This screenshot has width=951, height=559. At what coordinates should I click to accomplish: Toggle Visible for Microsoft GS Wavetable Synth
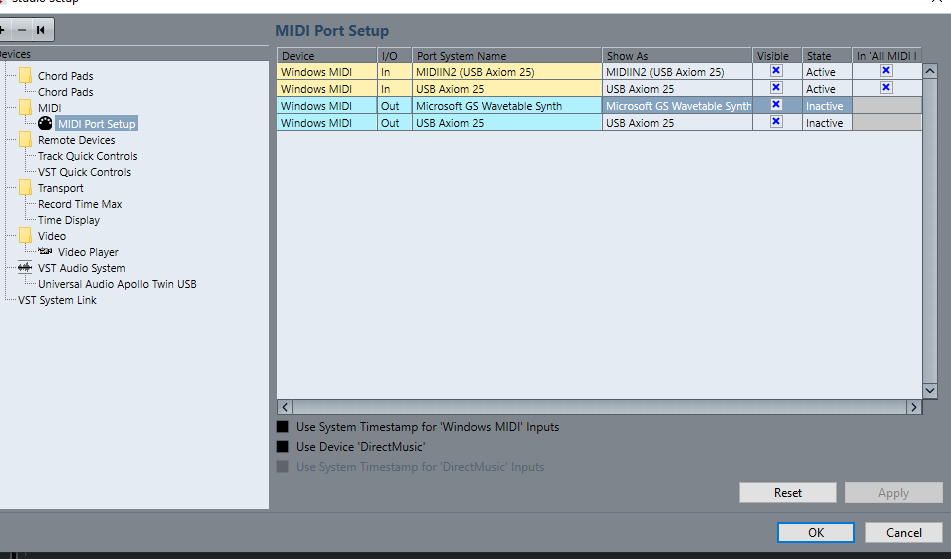[x=776, y=105]
